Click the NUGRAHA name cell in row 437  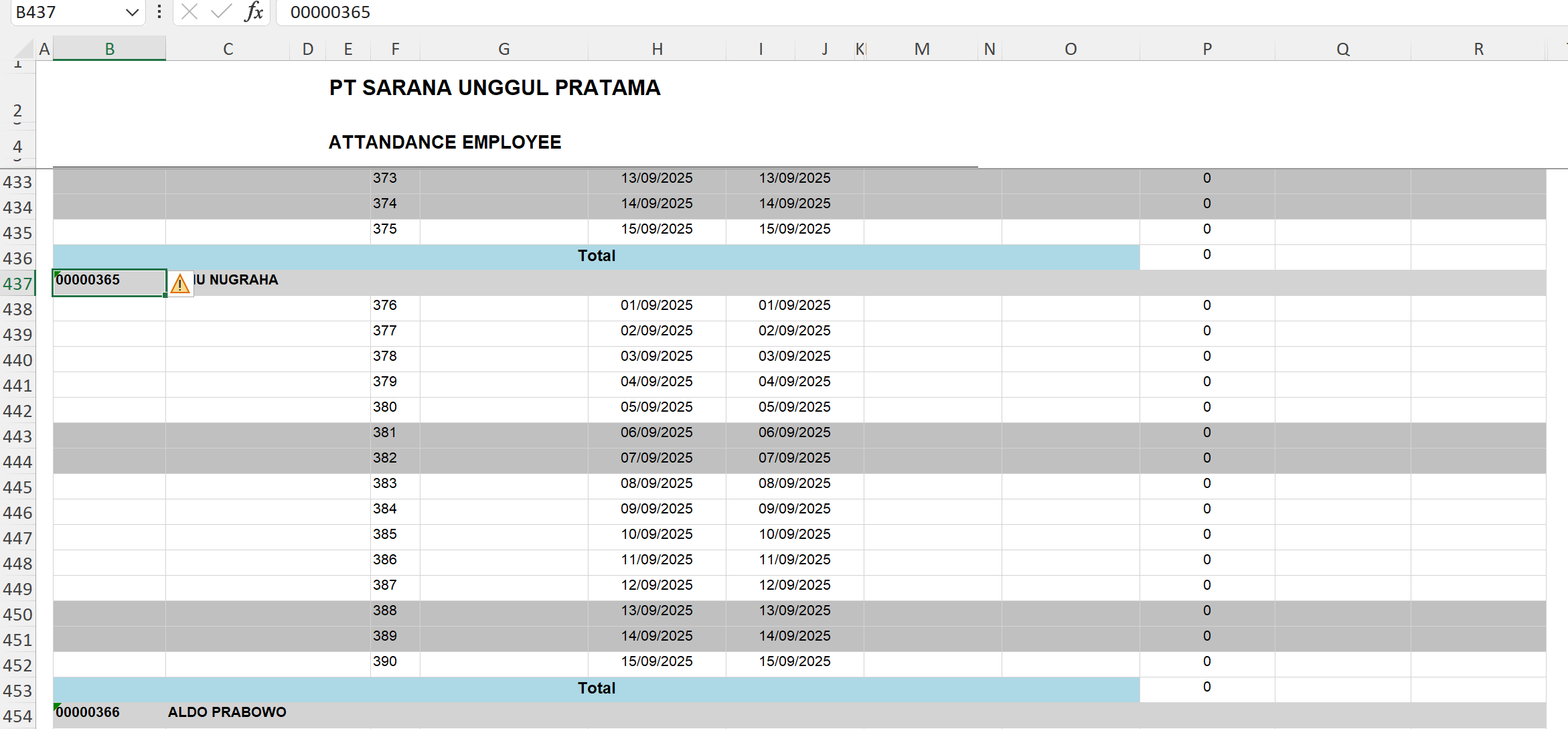pos(236,280)
